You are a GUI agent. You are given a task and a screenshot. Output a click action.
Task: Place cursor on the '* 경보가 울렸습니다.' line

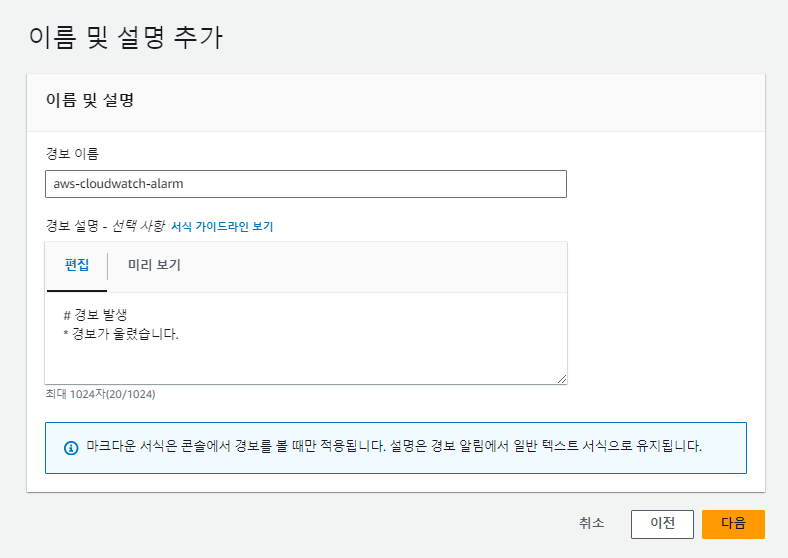tap(120, 334)
